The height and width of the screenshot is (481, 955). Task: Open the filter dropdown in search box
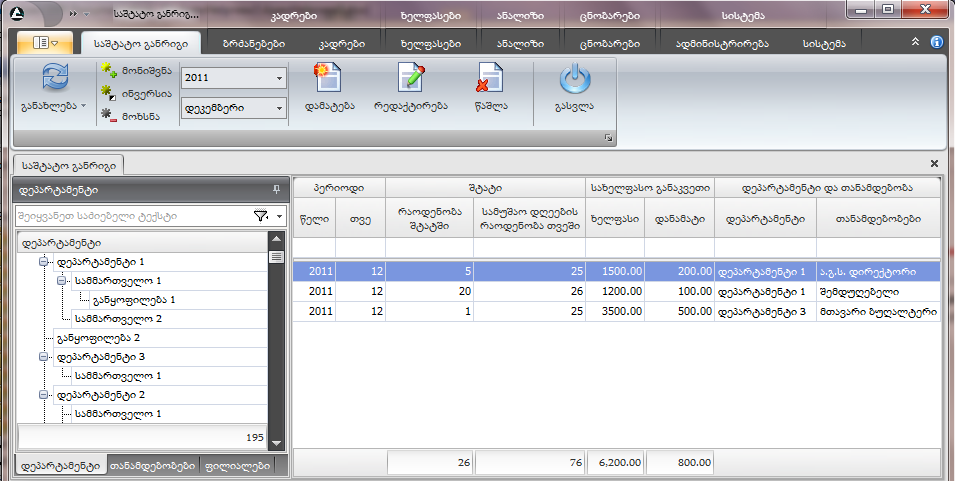point(279,216)
